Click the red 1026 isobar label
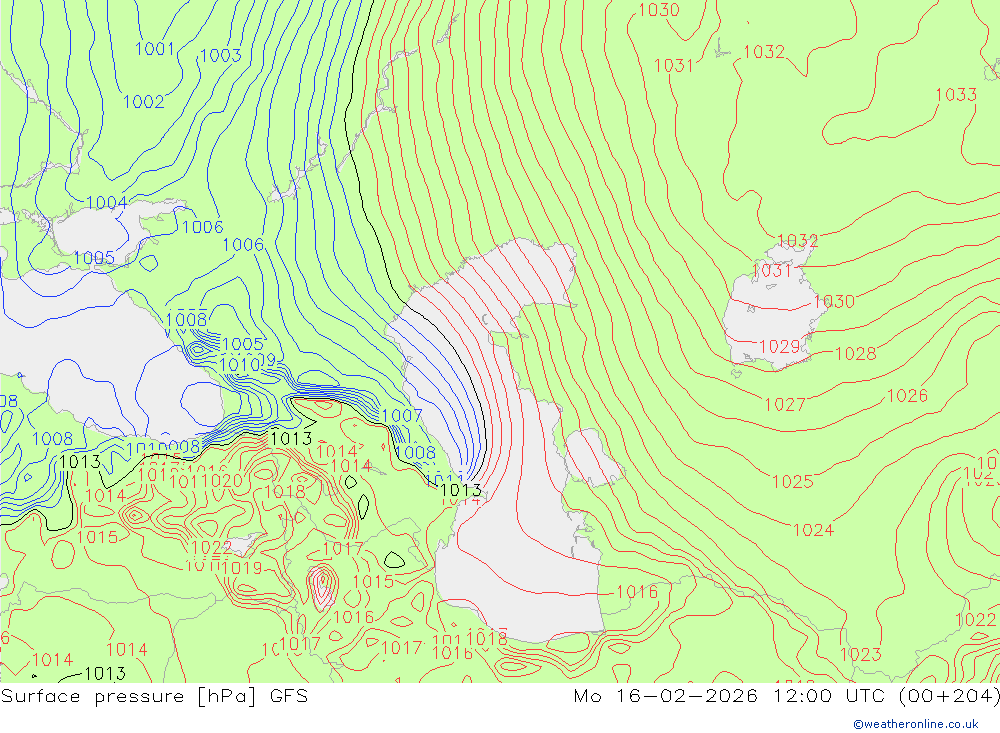Image resolution: width=1000 pixels, height=733 pixels. [907, 396]
